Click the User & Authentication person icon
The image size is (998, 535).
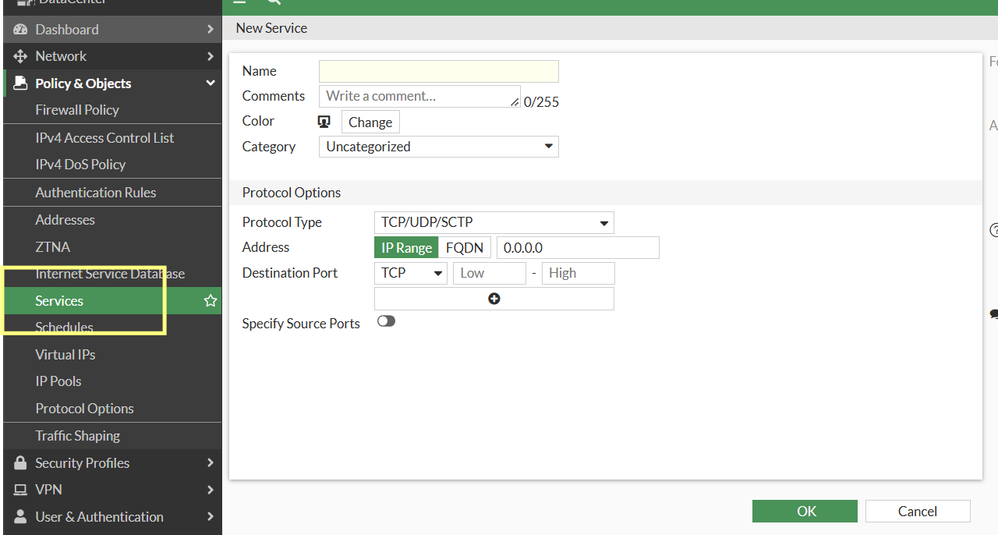tap(20, 517)
